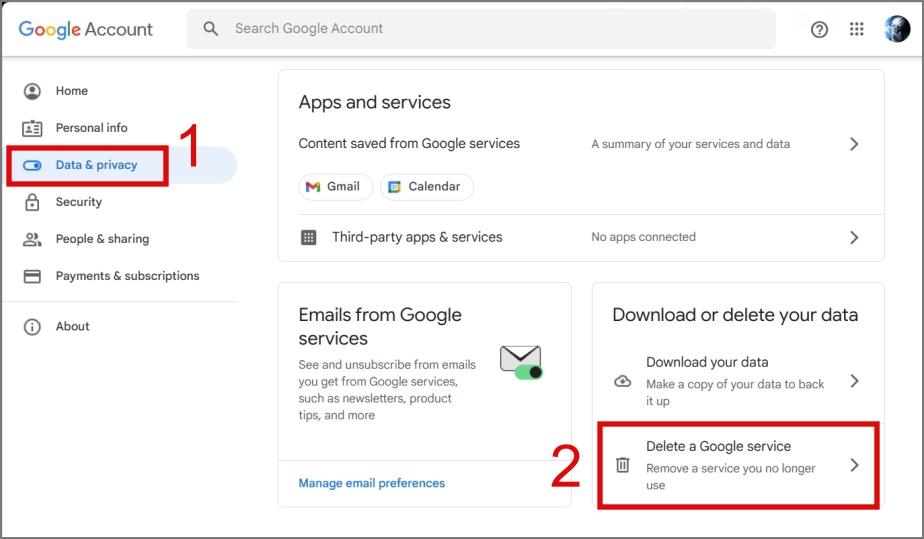Image resolution: width=924 pixels, height=539 pixels.
Task: Click the 'Apps and services' heading
Action: [x=374, y=102]
